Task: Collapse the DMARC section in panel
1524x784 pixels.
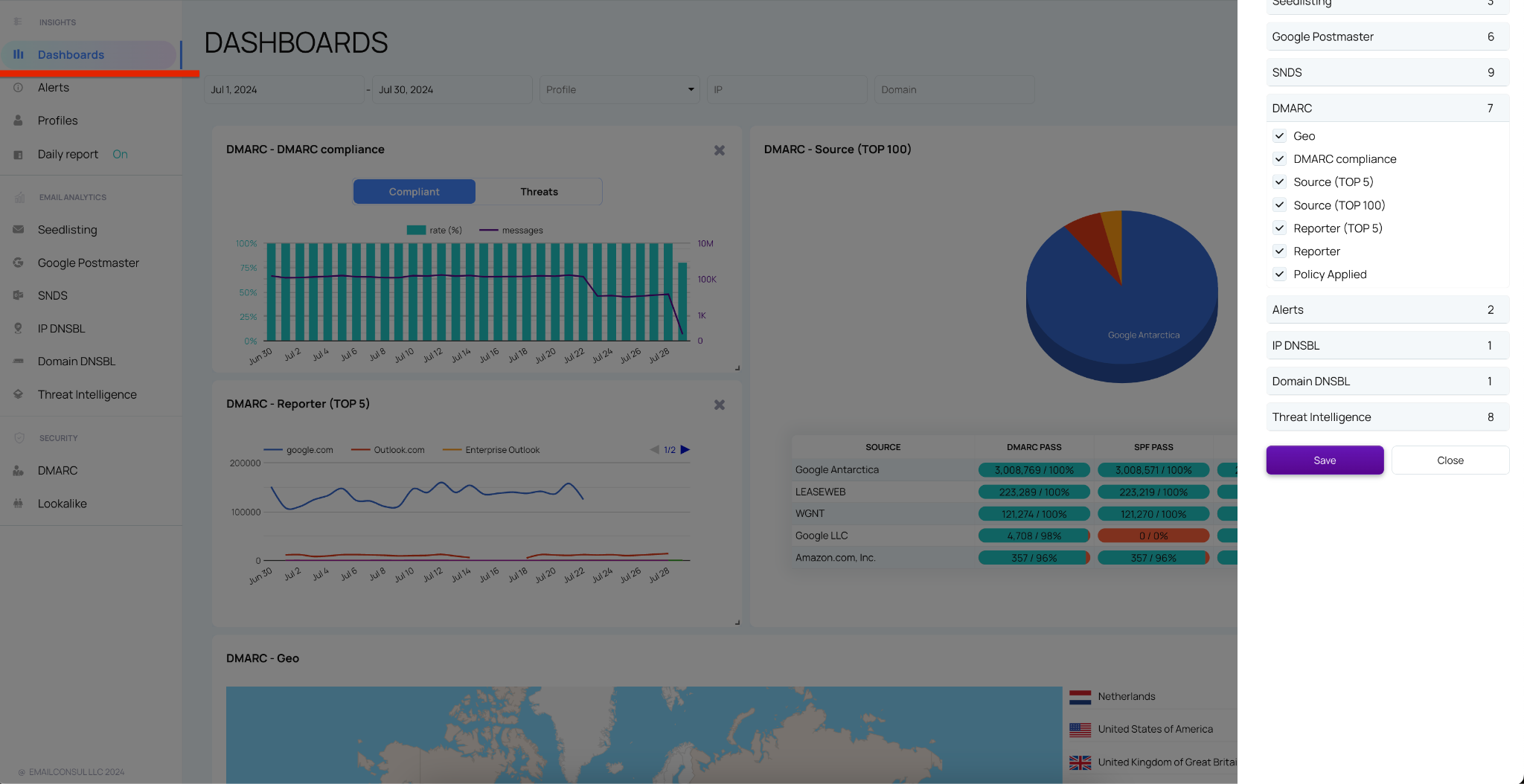Action: pos(1387,108)
